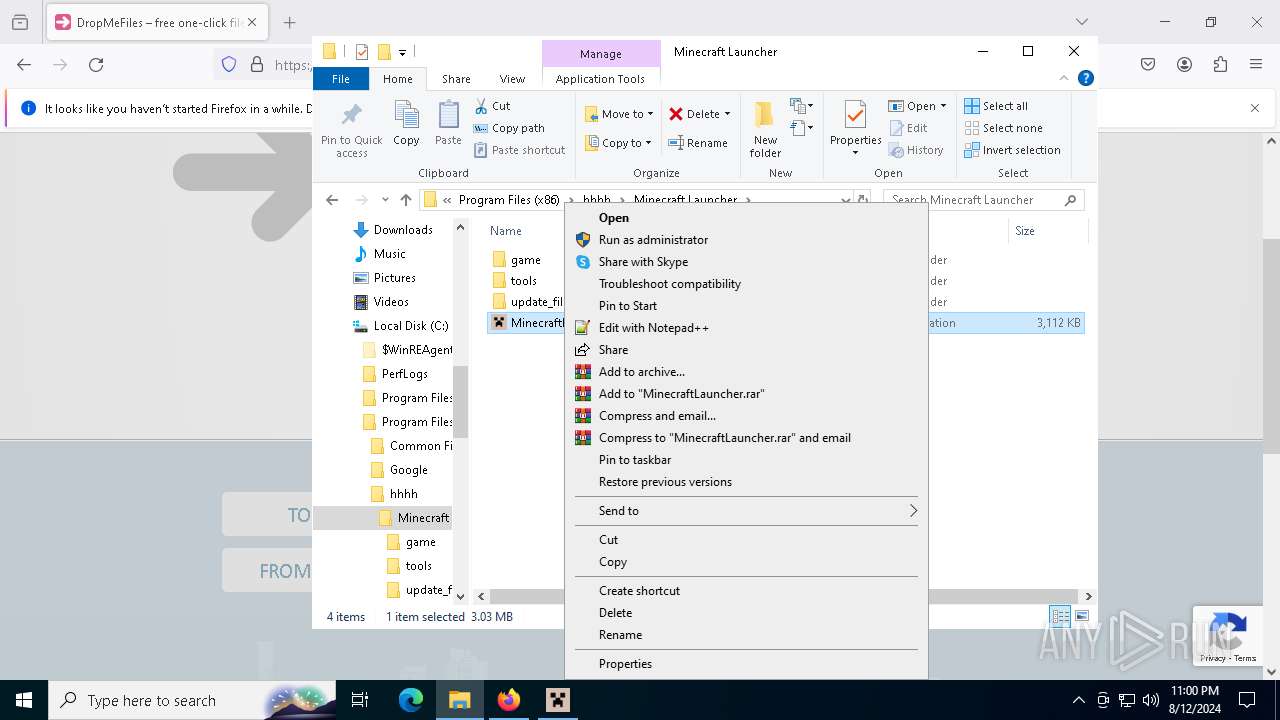The width and height of the screenshot is (1280, 720).
Task: Click Paste shortcut in ribbon
Action: coord(520,150)
